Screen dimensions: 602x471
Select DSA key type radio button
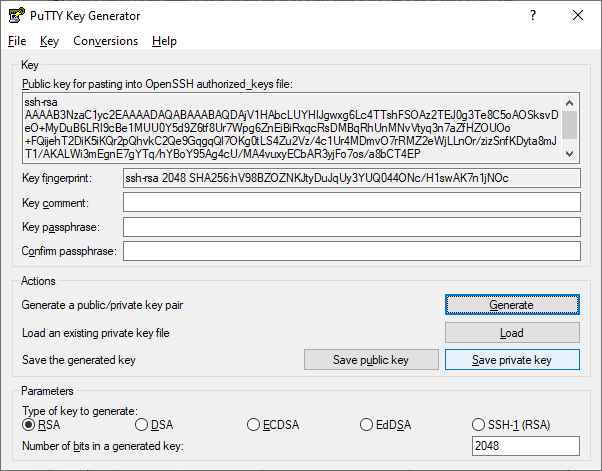(x=141, y=425)
